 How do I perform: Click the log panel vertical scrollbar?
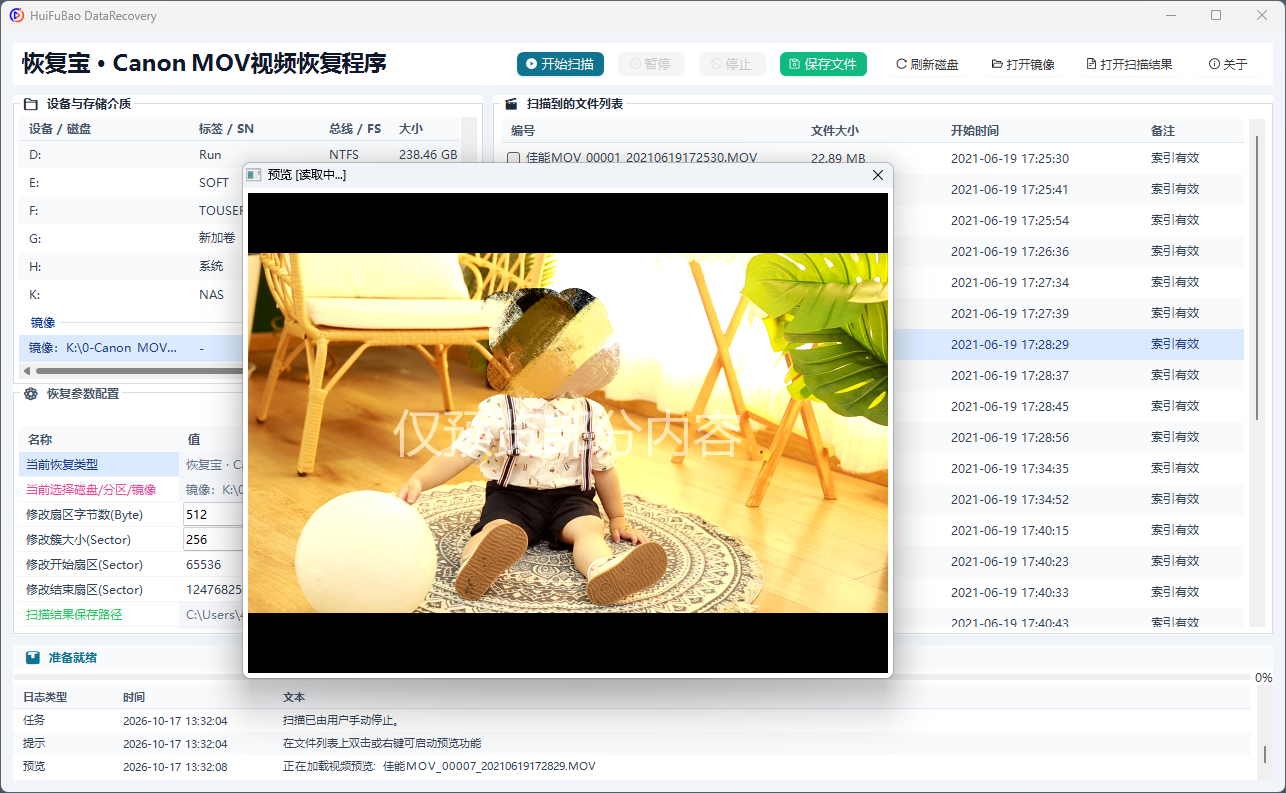1264,753
